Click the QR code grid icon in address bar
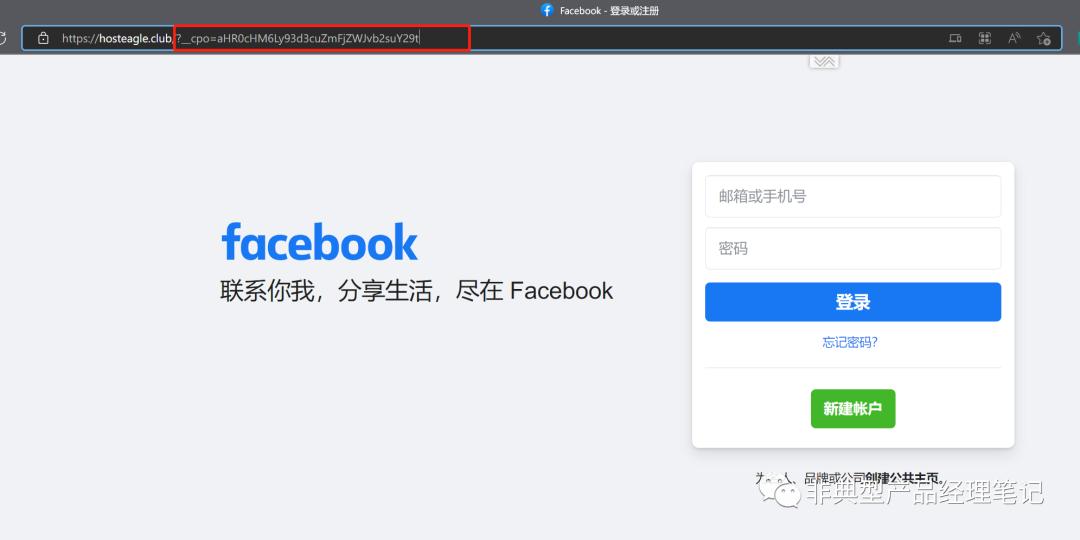The height and width of the screenshot is (540, 1080). [985, 39]
